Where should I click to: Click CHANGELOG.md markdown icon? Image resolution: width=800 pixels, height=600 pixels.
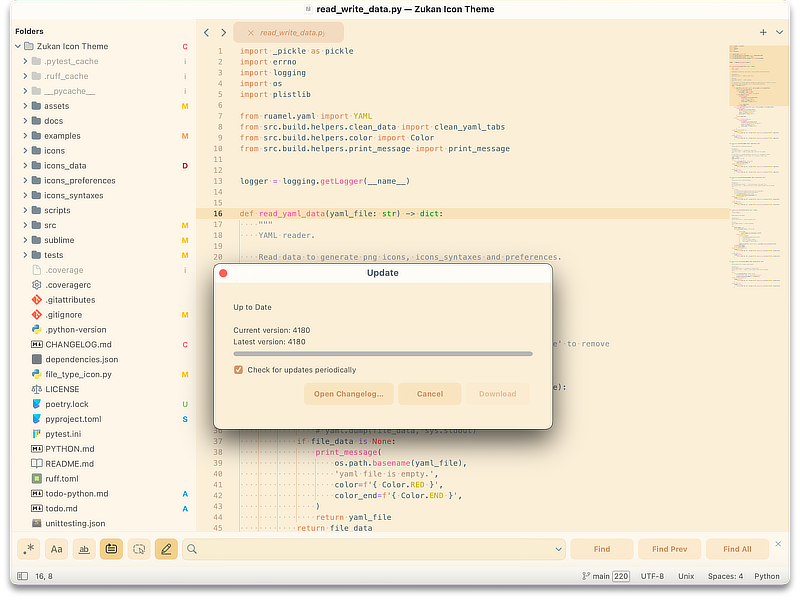[x=37, y=344]
